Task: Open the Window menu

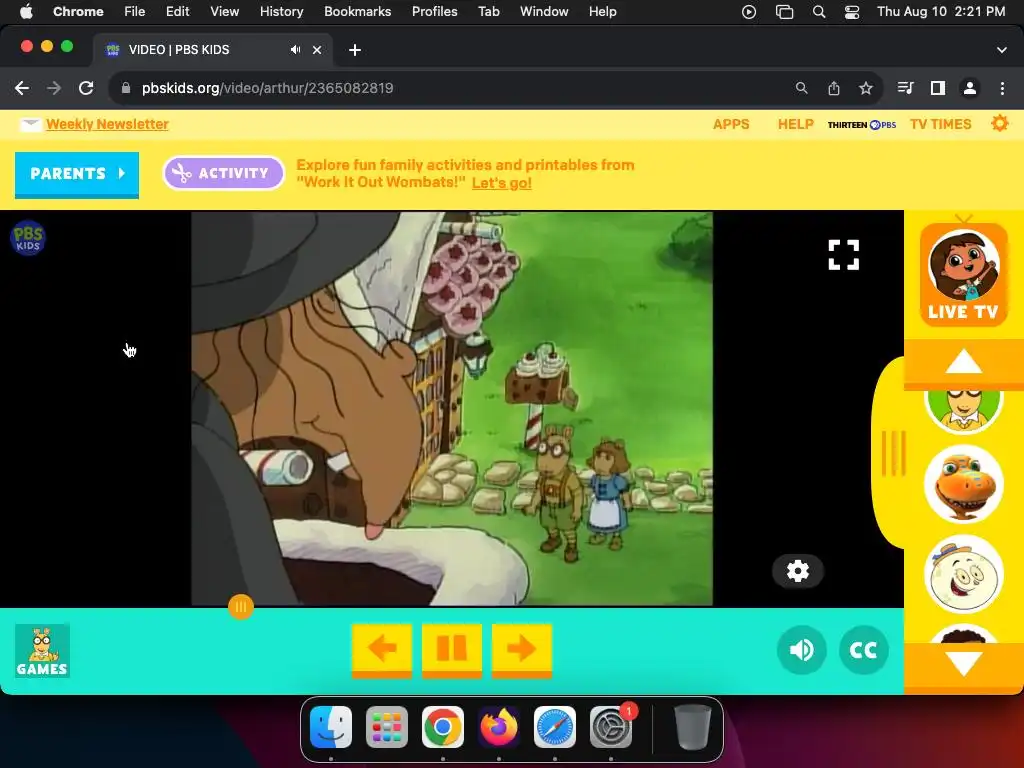Action: (x=544, y=11)
